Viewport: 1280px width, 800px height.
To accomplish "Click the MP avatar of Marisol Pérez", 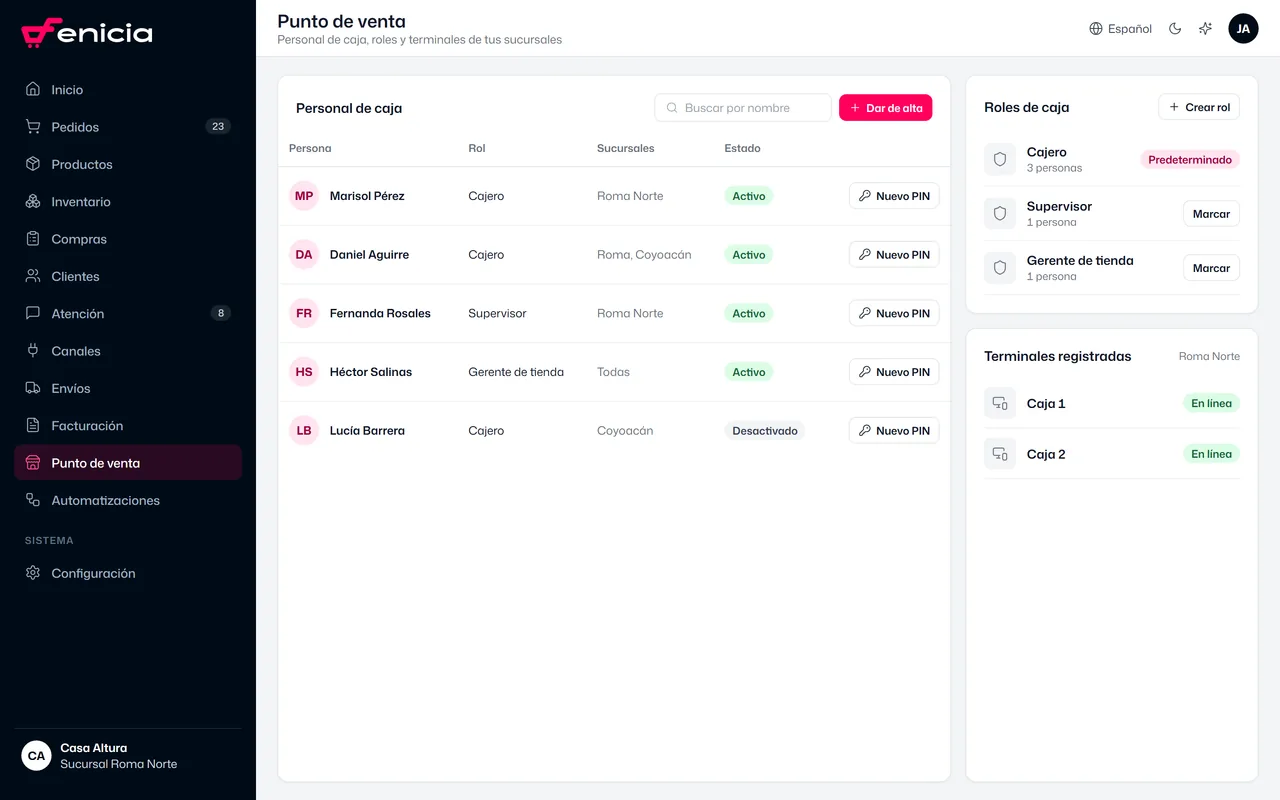I will (x=304, y=196).
